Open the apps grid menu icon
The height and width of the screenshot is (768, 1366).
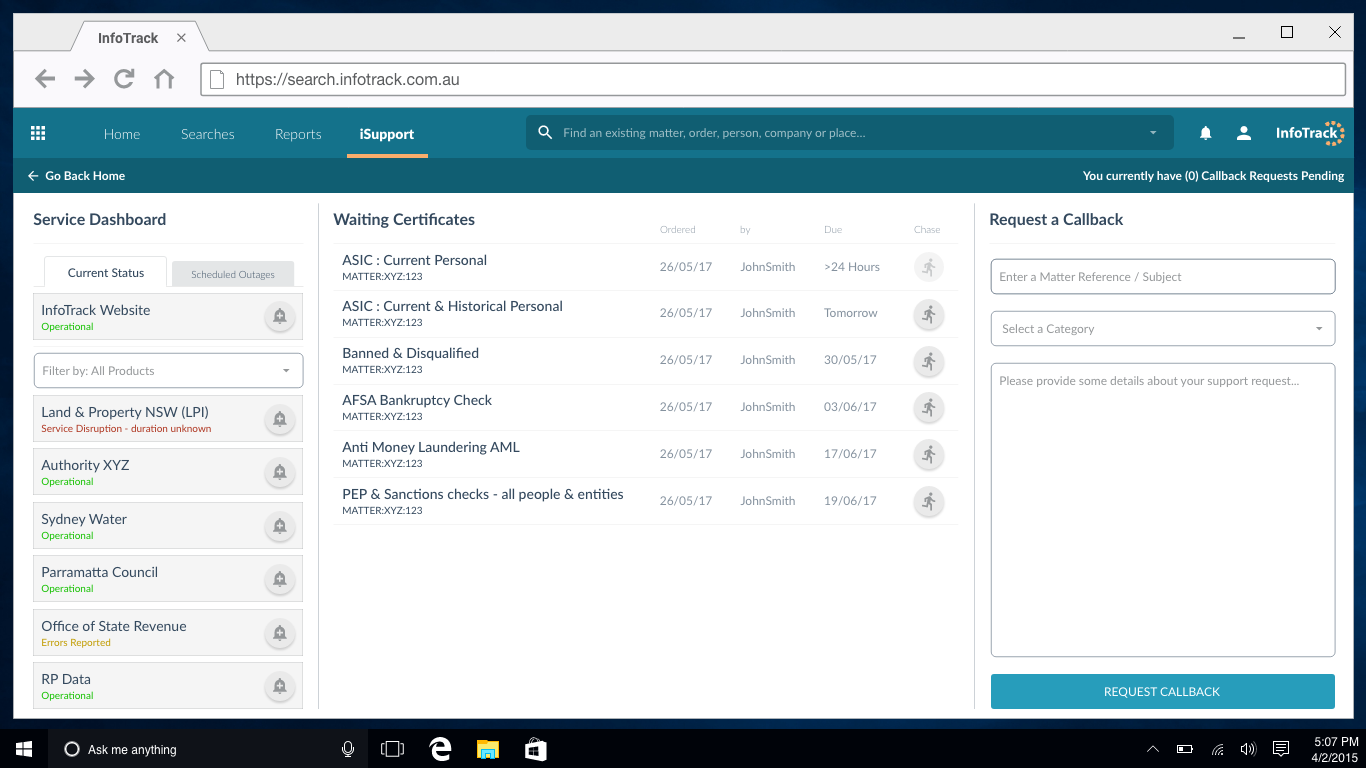pos(38,133)
